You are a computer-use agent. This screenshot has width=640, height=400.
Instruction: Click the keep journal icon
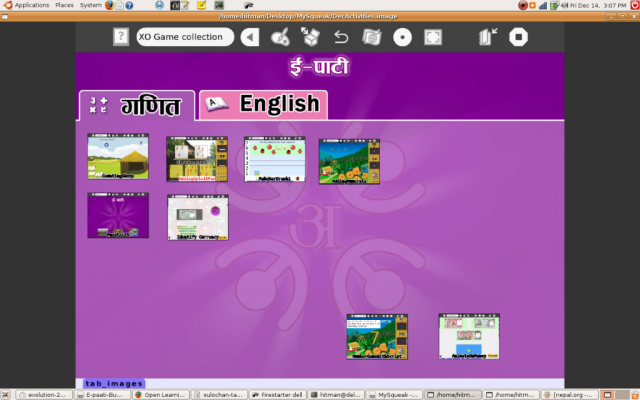tap(371, 37)
